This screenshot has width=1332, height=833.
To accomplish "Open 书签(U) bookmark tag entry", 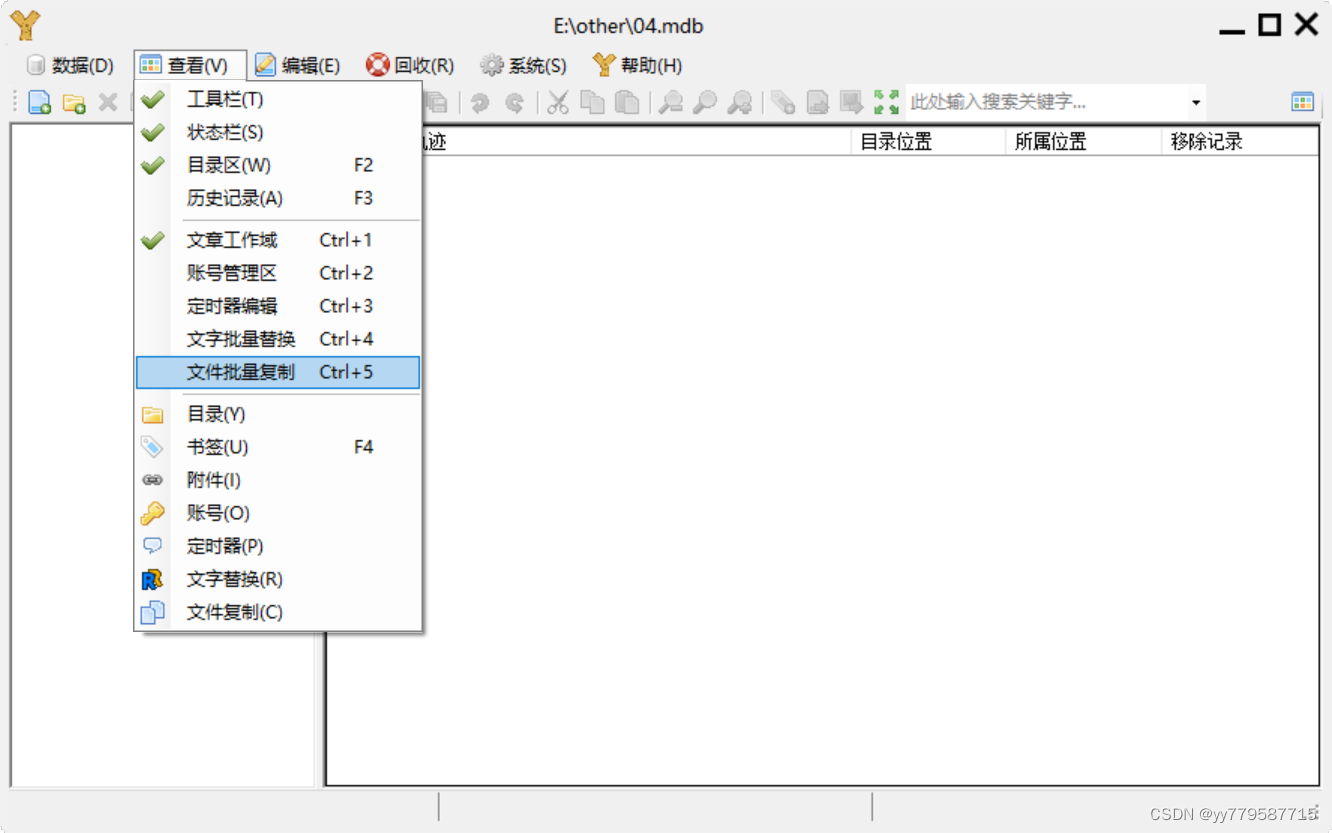I will coord(278,447).
